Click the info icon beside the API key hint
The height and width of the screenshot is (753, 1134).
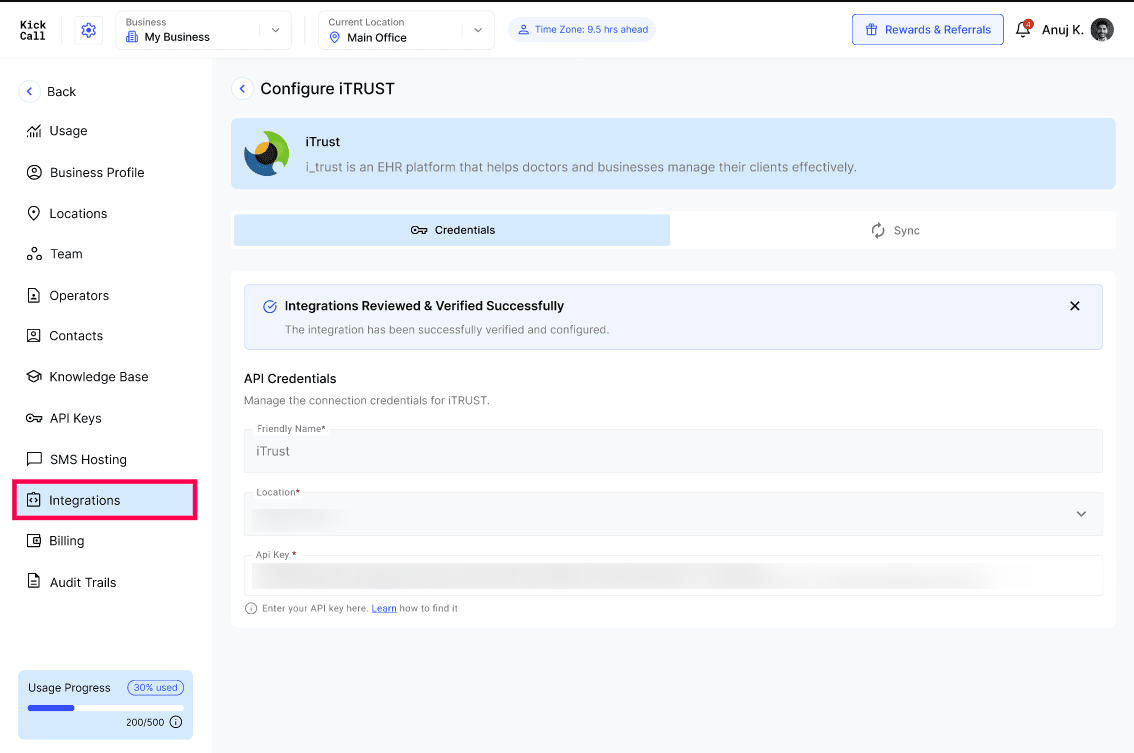click(251, 608)
